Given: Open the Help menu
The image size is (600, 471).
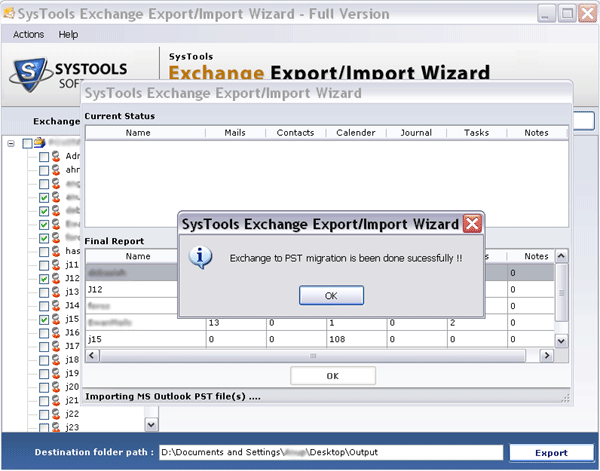Looking at the screenshot, I should click(68, 34).
